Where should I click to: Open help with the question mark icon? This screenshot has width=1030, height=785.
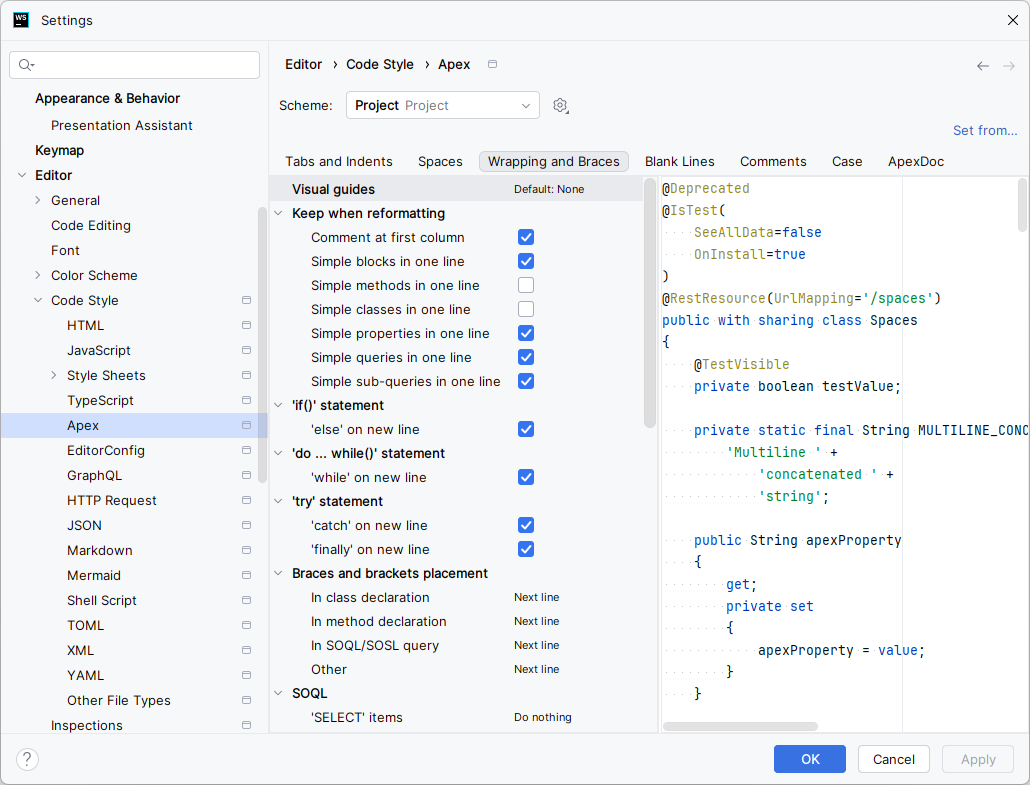pyautogui.click(x=27, y=759)
